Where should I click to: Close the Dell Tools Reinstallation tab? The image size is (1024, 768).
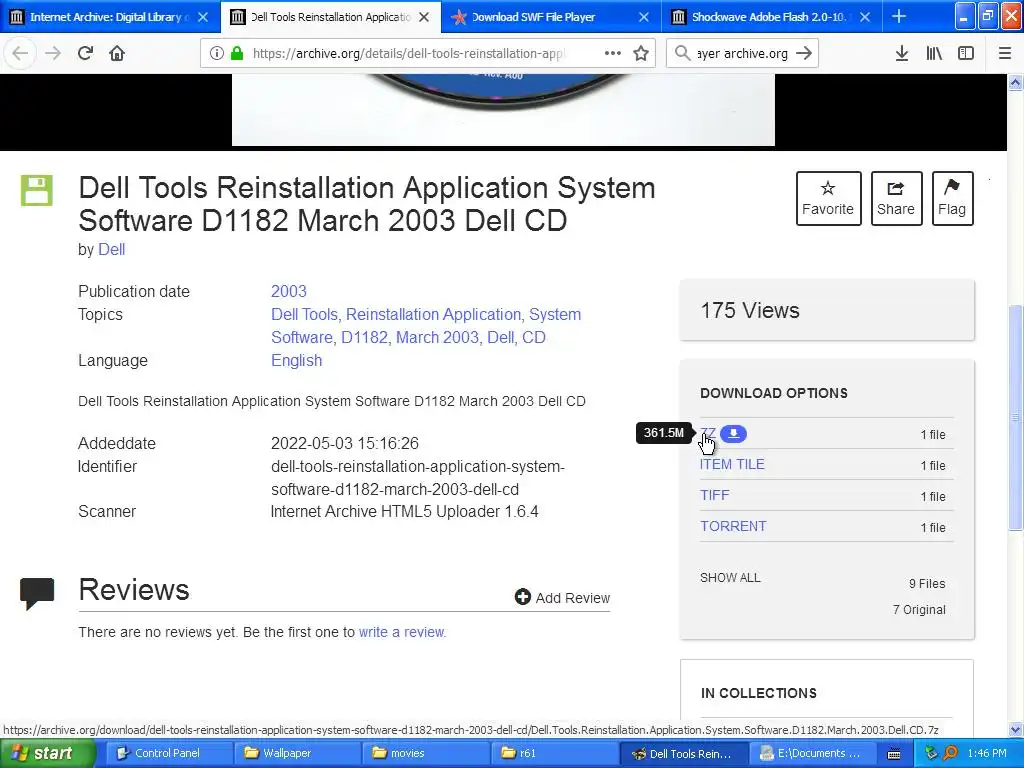click(424, 17)
